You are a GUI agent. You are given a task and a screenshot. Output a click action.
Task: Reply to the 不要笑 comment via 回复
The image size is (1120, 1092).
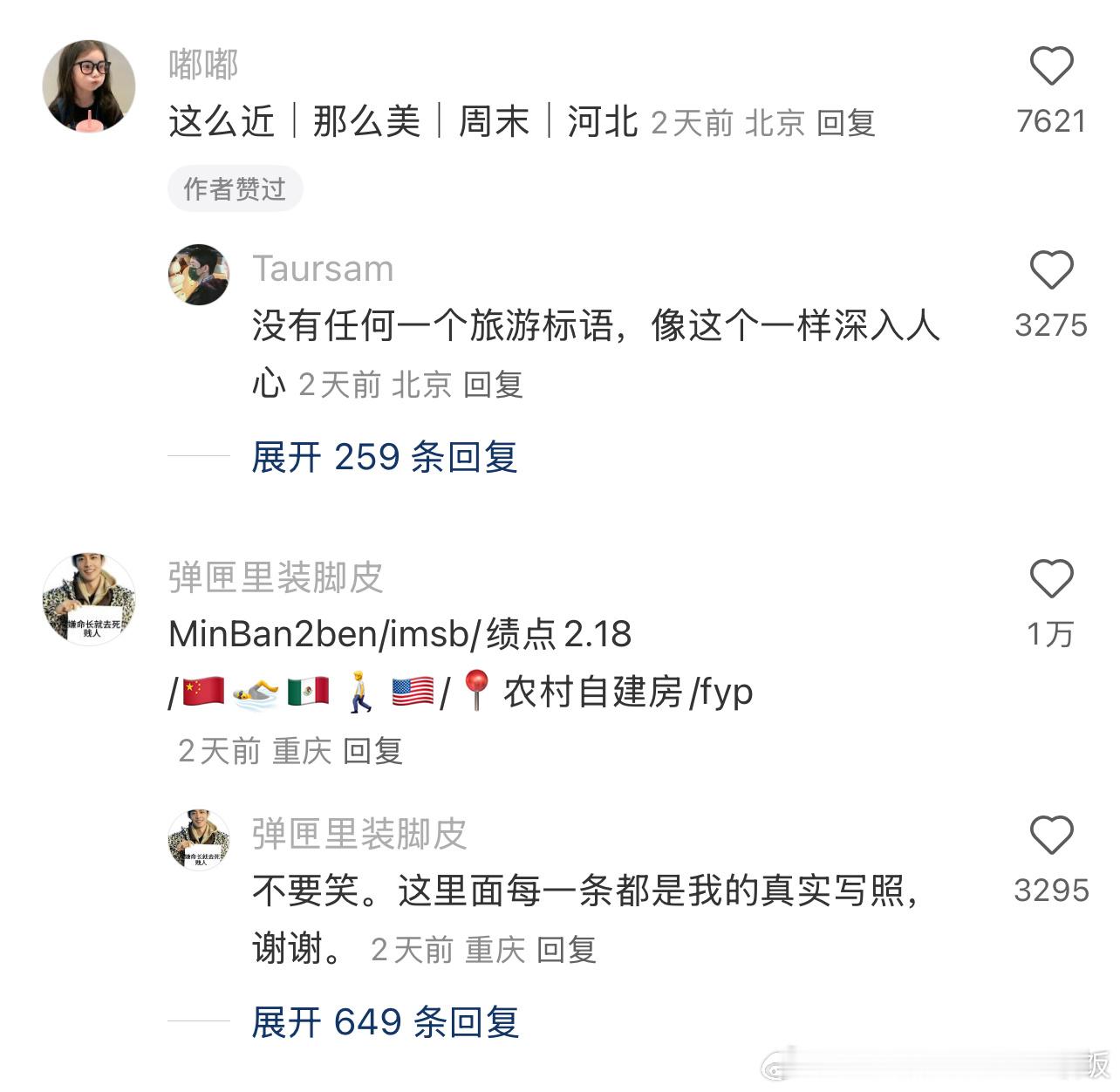566,950
